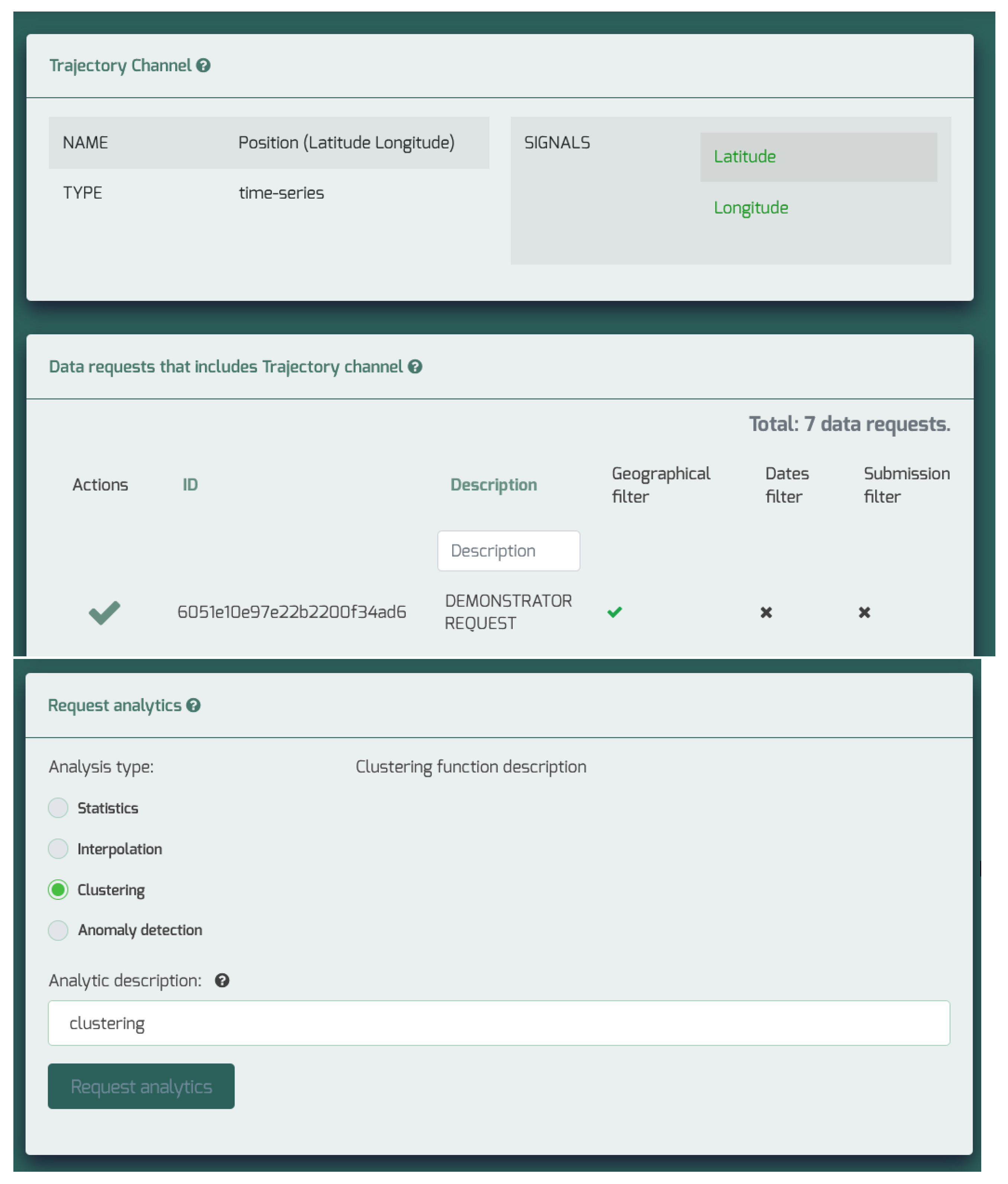Focus the Description filter input box
The image size is (1008, 1184).
[x=509, y=551]
